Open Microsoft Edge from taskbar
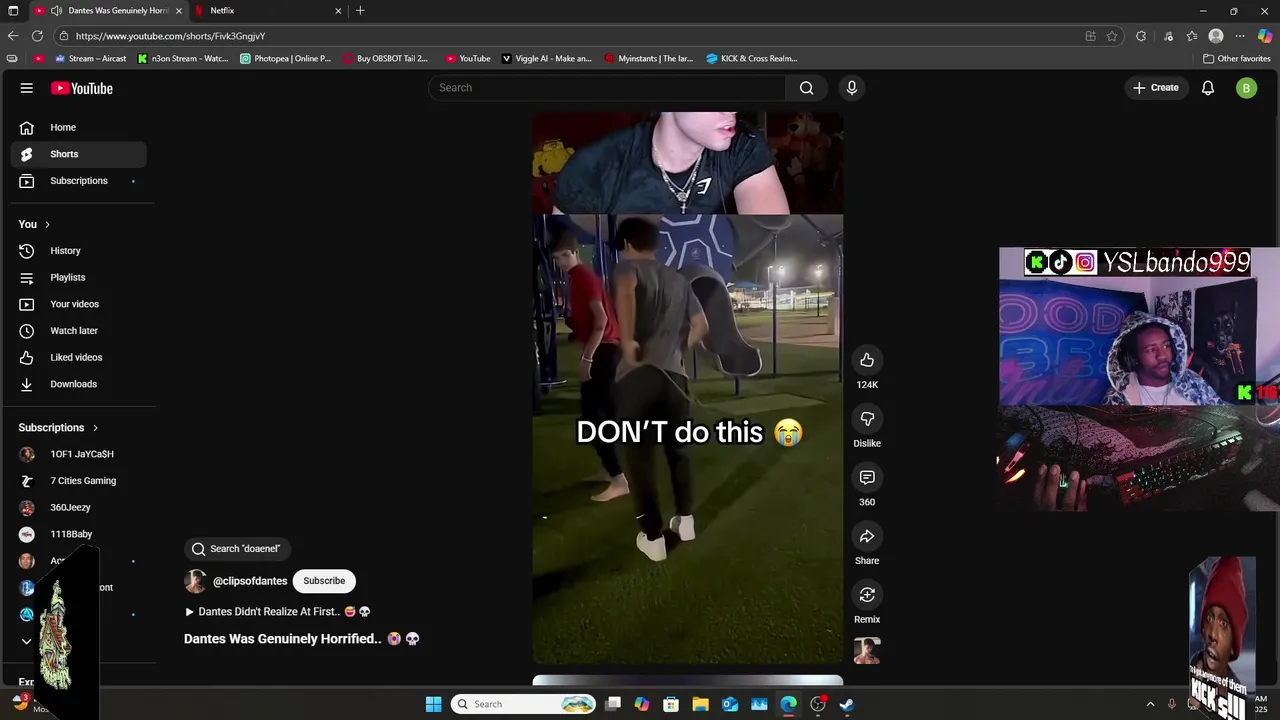 point(789,704)
